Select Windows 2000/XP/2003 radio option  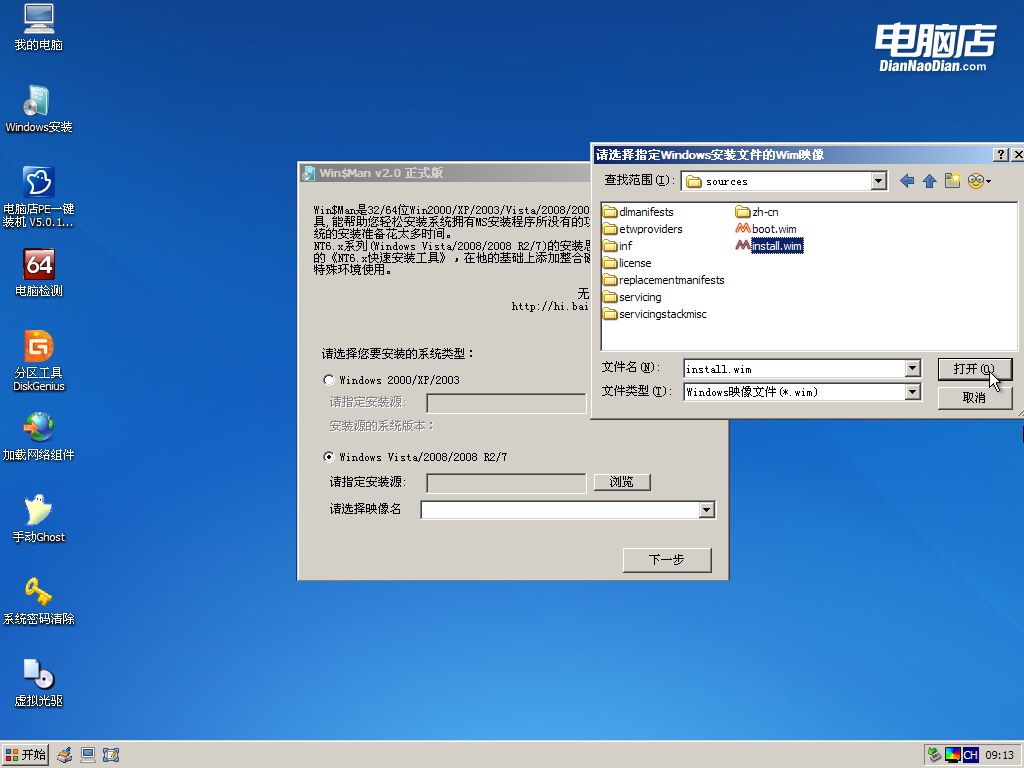pyautogui.click(x=329, y=380)
